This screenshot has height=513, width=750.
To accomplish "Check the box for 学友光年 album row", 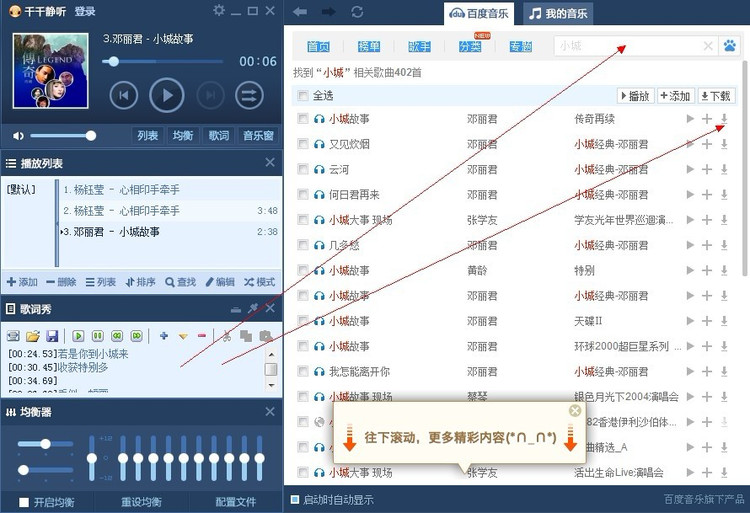I will point(302,219).
